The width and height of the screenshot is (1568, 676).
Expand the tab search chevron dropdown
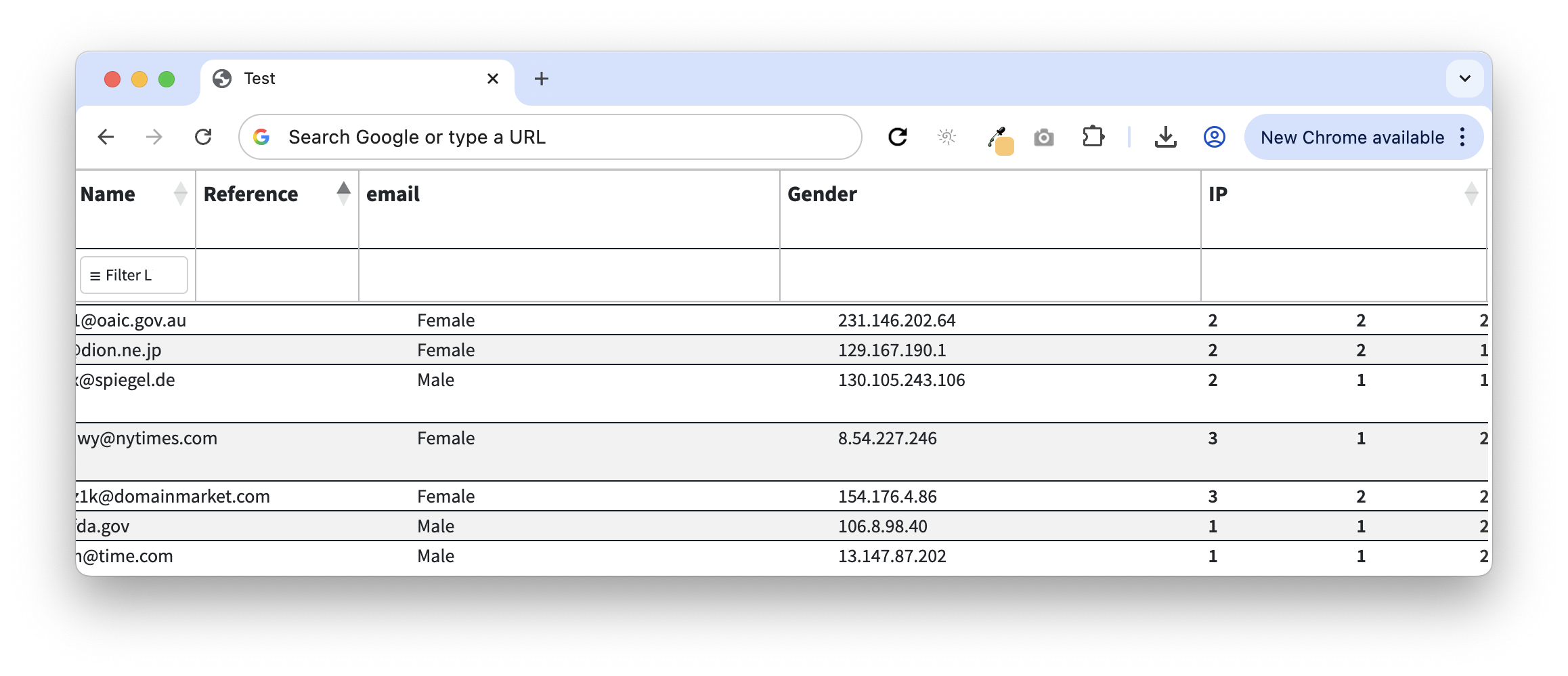point(1464,79)
